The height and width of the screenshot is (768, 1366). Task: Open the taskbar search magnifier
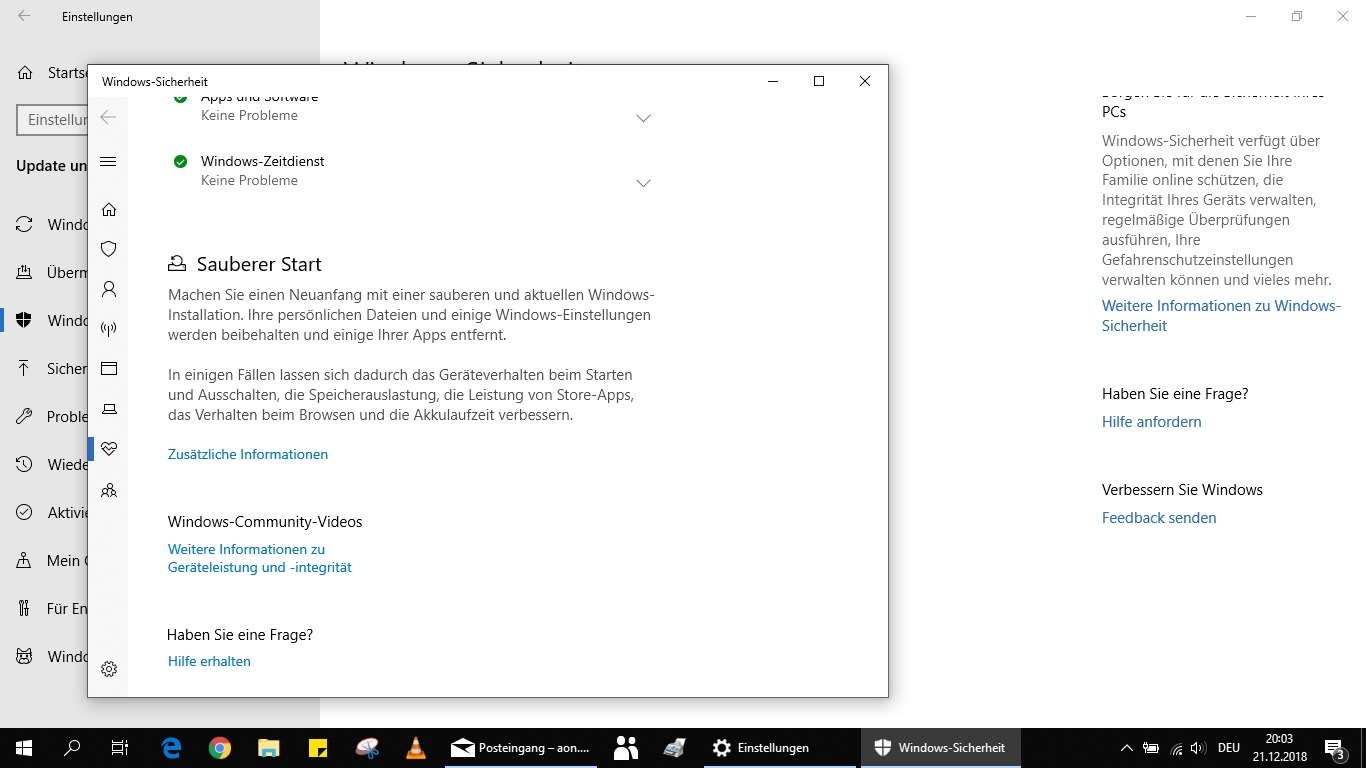(72, 748)
